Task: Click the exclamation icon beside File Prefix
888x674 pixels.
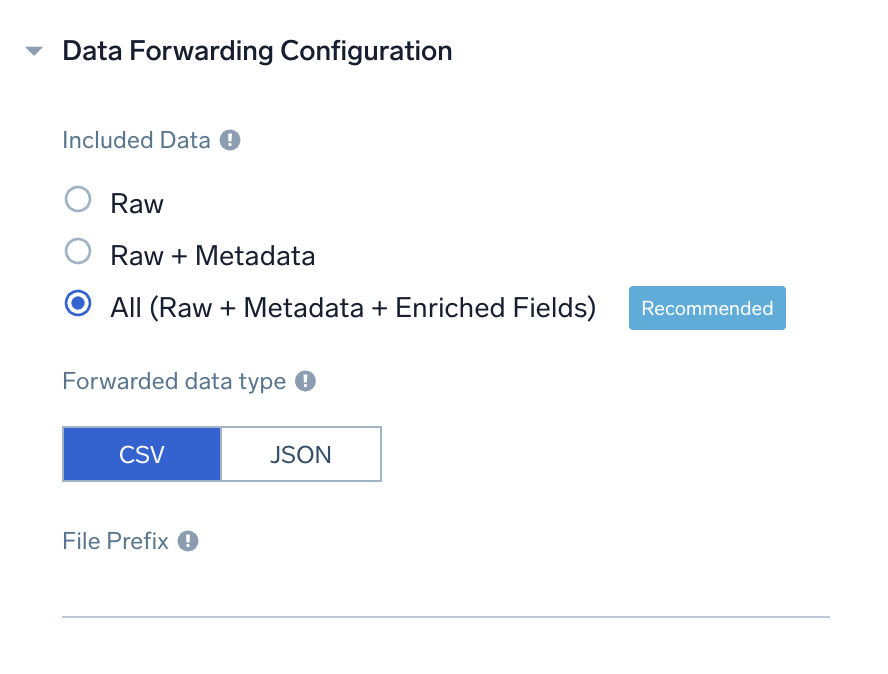Action: coord(189,541)
